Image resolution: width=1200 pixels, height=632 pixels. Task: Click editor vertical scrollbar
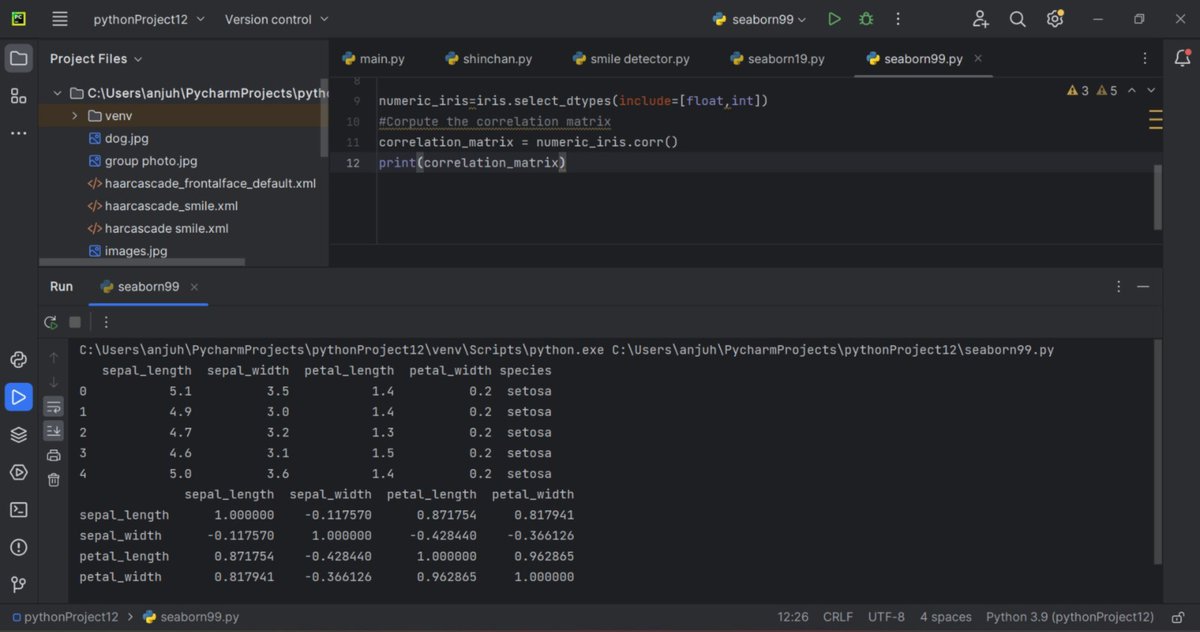tap(1159, 197)
